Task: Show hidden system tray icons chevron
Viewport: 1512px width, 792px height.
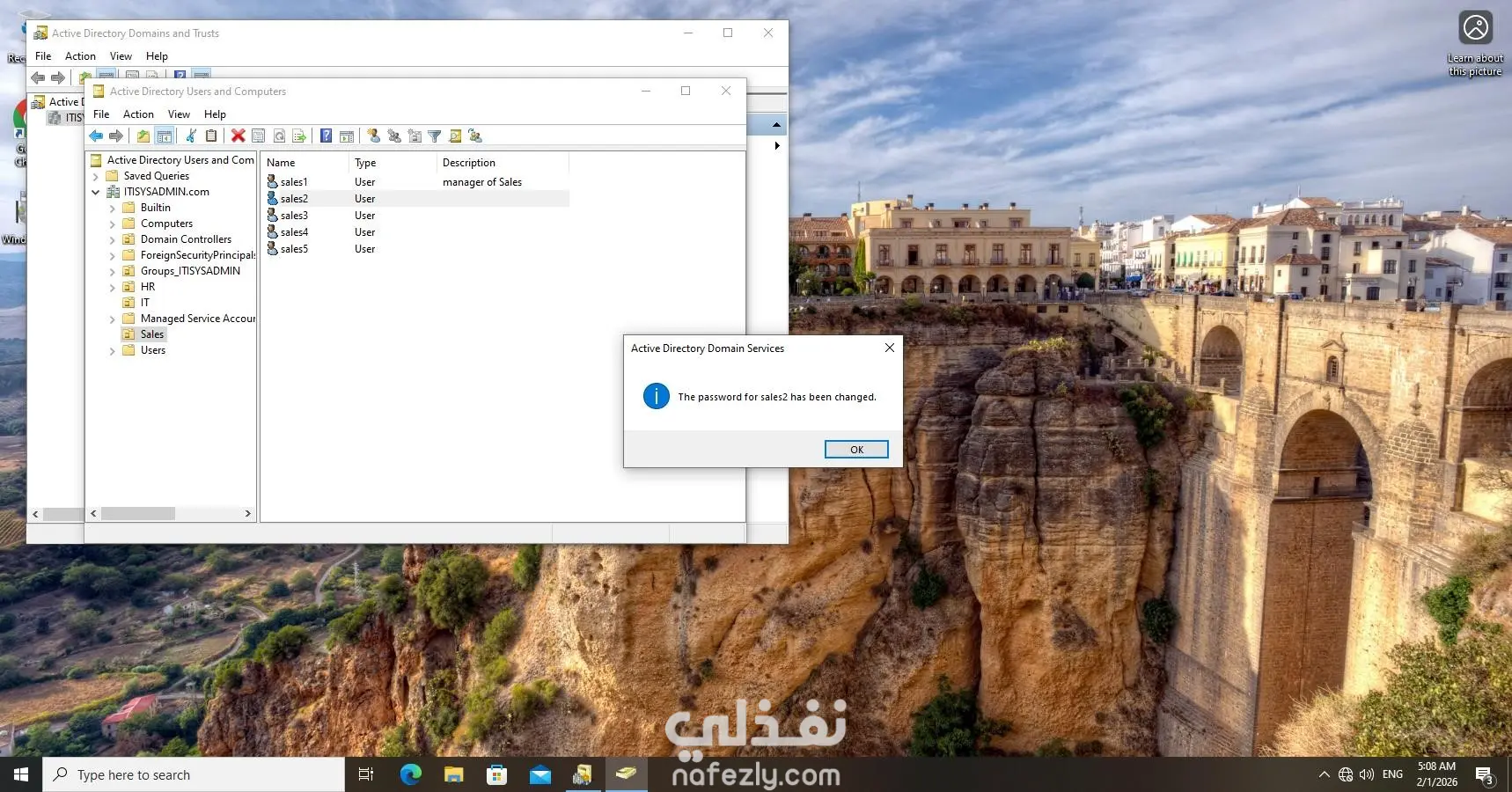Action: point(1324,774)
